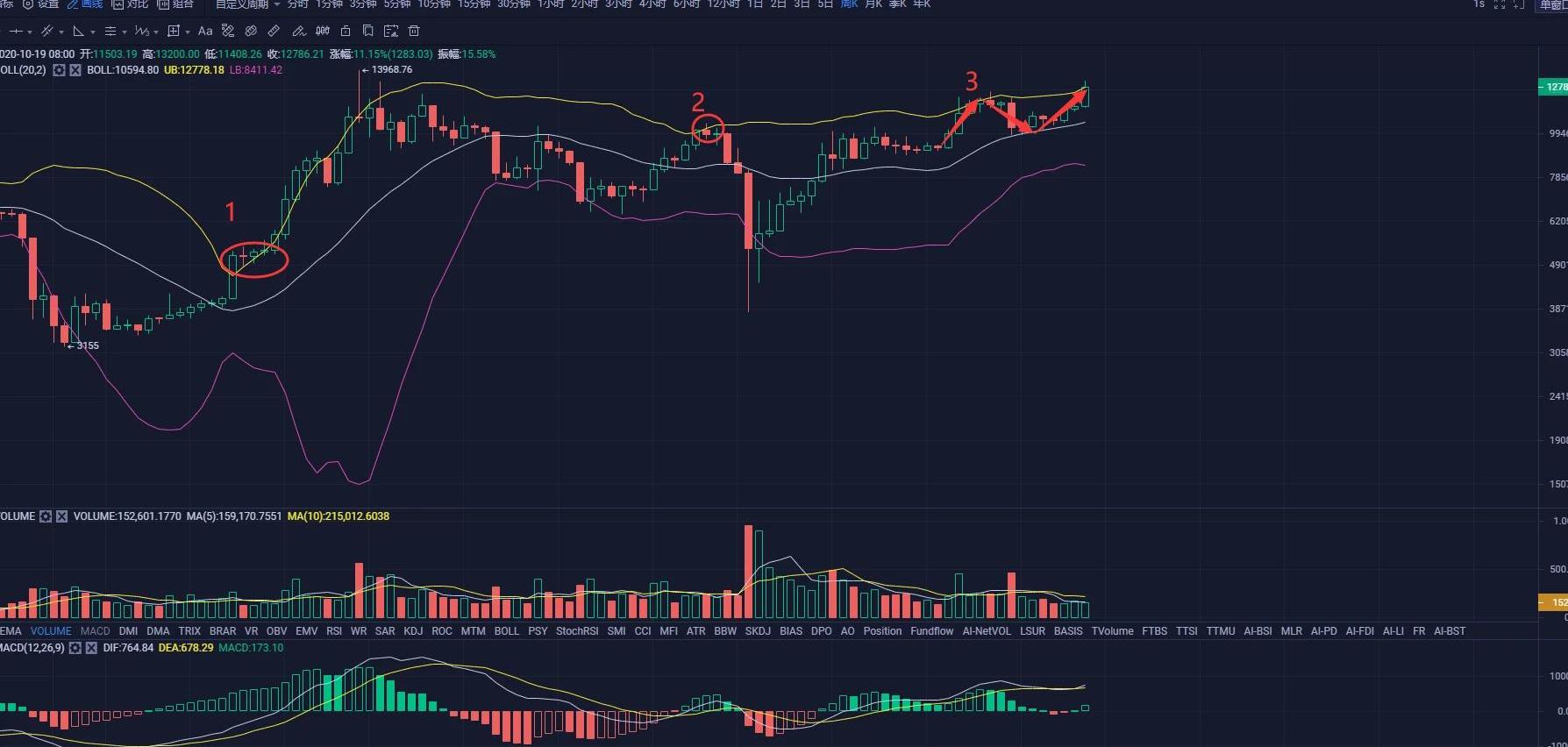1568x747 pixels.
Task: Expand the horizontal line tool dropdown arrow
Action: pyautogui.click(x=30, y=32)
